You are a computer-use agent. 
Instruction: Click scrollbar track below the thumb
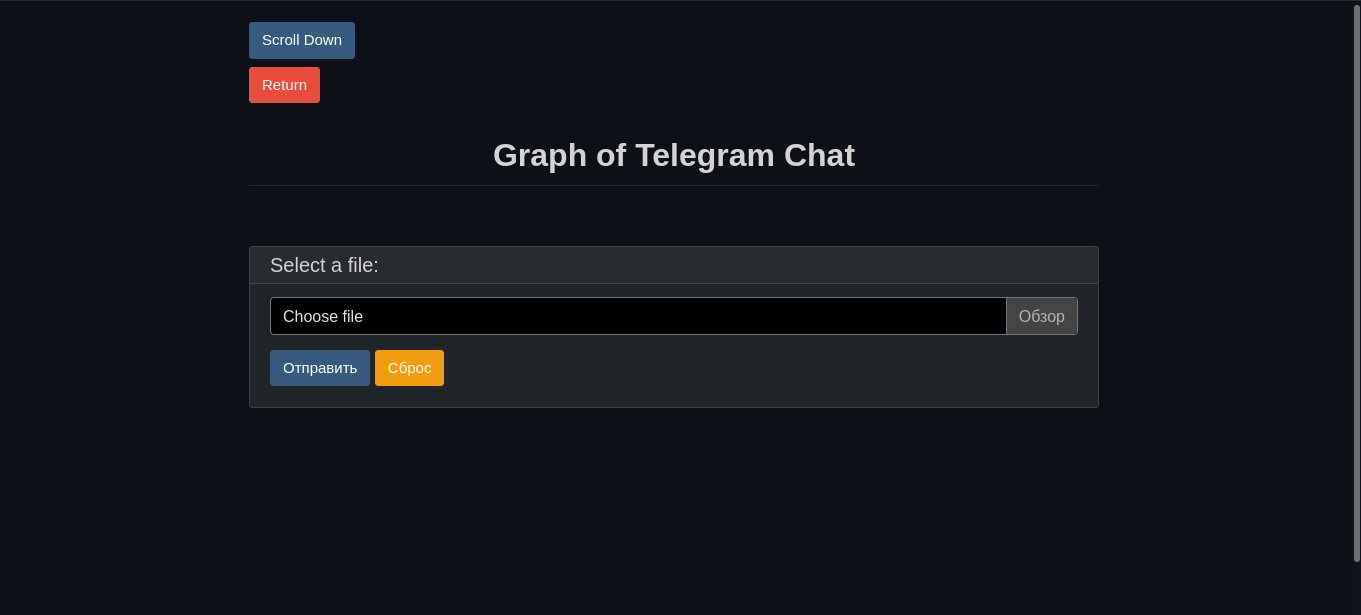pyautogui.click(x=1356, y=590)
